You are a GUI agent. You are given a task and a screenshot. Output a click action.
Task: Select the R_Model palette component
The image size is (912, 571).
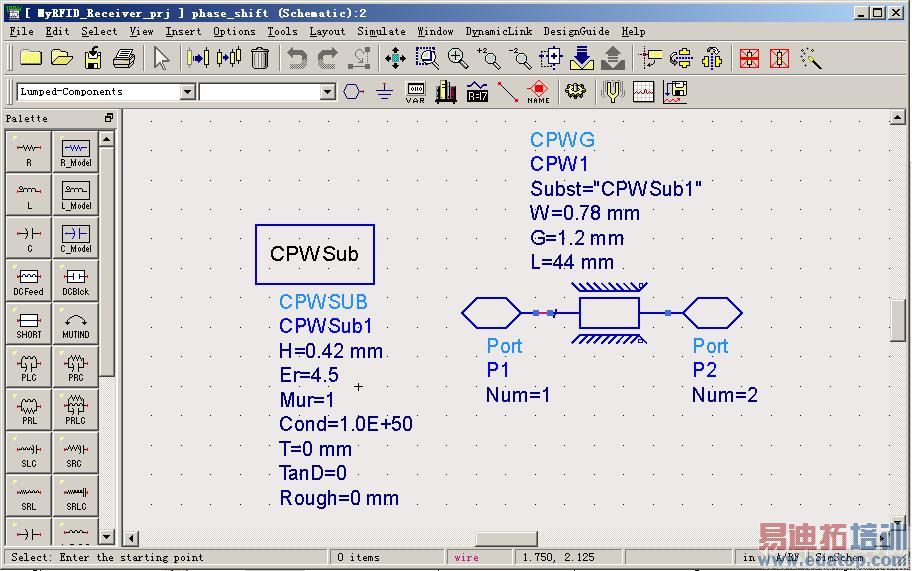point(76,152)
